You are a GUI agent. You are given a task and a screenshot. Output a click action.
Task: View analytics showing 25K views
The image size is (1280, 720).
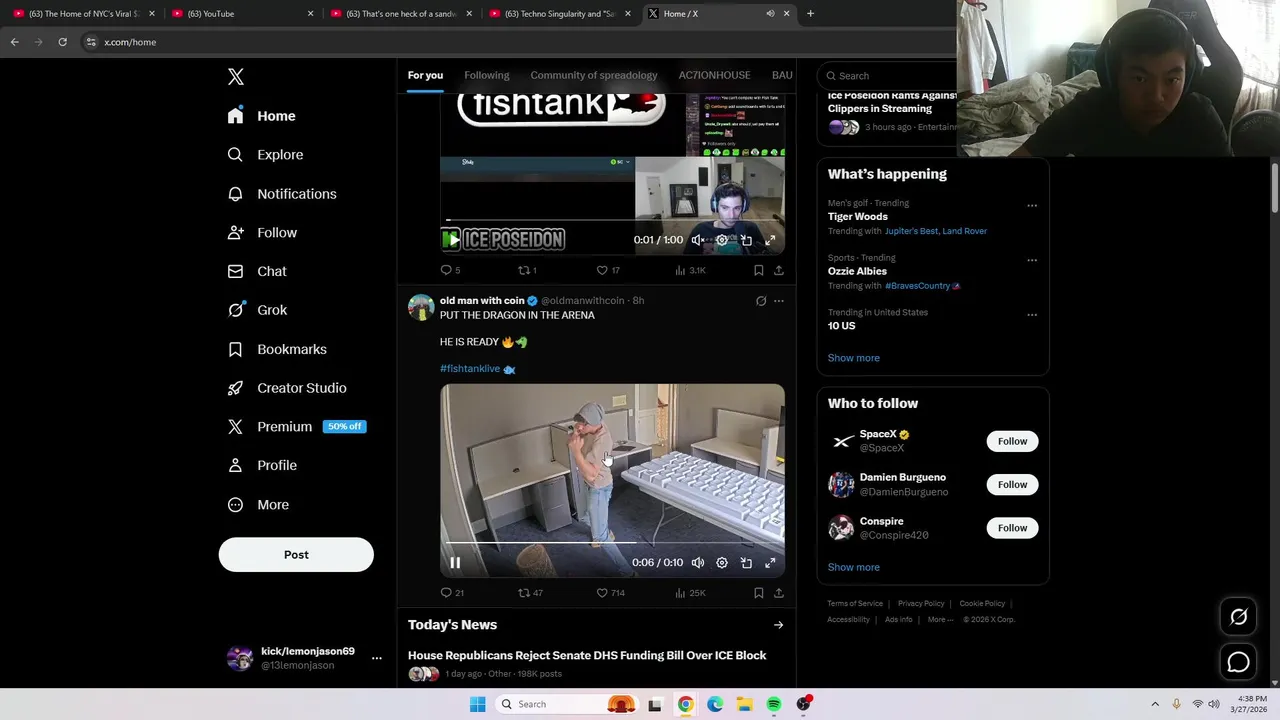[690, 593]
